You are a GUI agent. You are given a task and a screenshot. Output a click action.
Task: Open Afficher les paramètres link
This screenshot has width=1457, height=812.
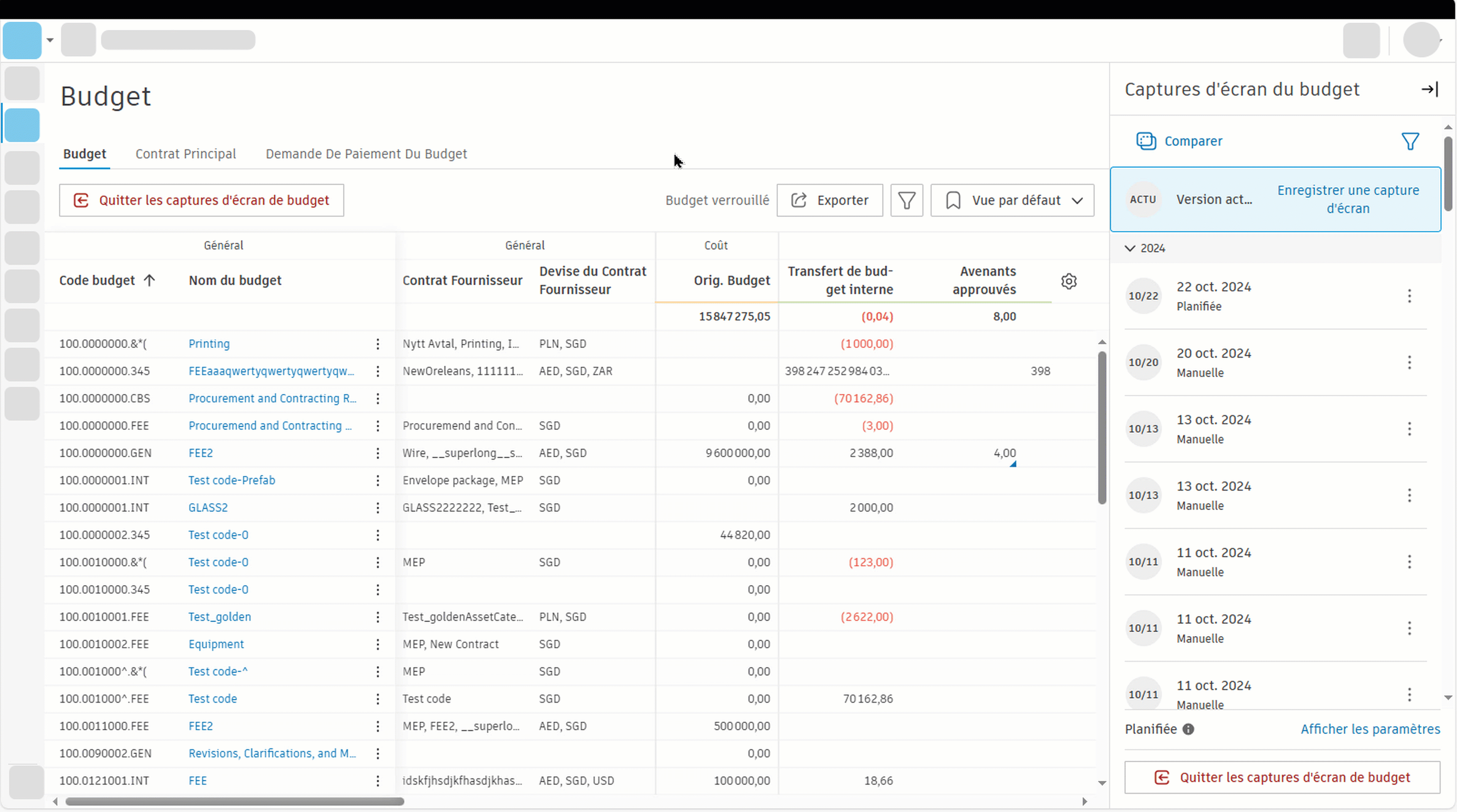pyautogui.click(x=1370, y=729)
